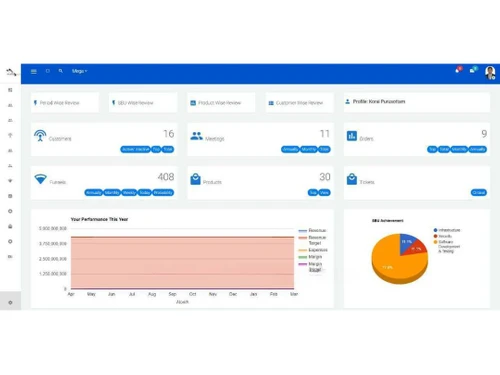Click the Orders bar-chart icon

coord(352,136)
